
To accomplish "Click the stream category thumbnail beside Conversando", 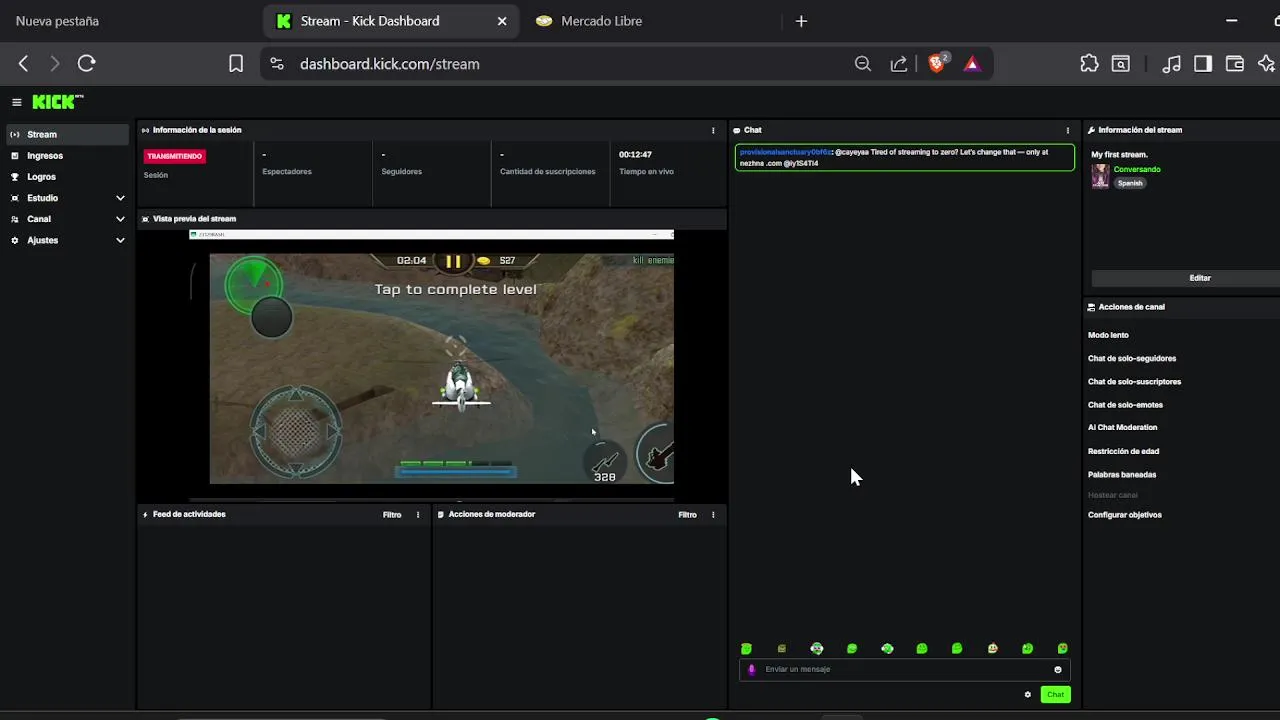I will pos(1100,176).
